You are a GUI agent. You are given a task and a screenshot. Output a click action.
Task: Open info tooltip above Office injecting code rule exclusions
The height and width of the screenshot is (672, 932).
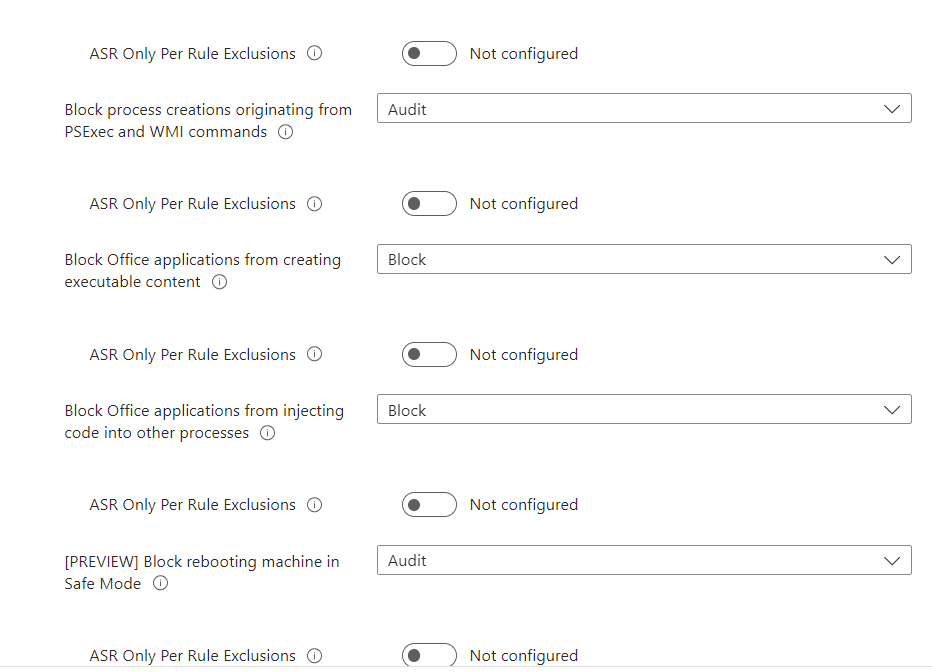coord(314,354)
